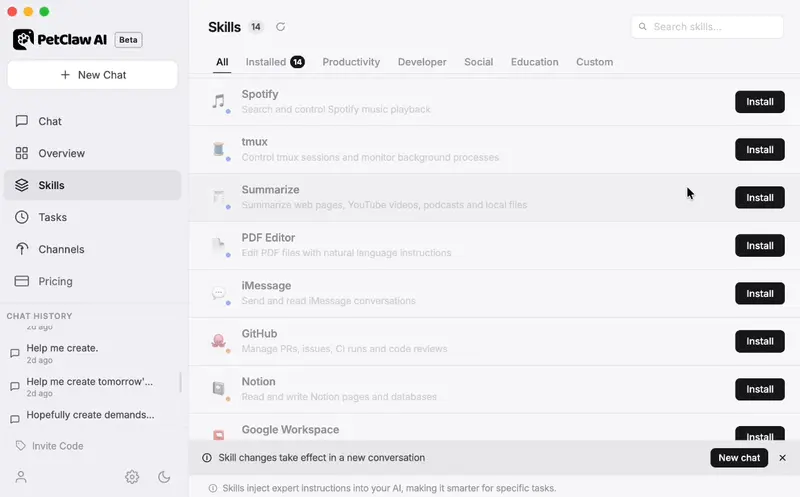The image size is (800, 497).
Task: Click the search magnifier icon
Action: [x=643, y=27]
